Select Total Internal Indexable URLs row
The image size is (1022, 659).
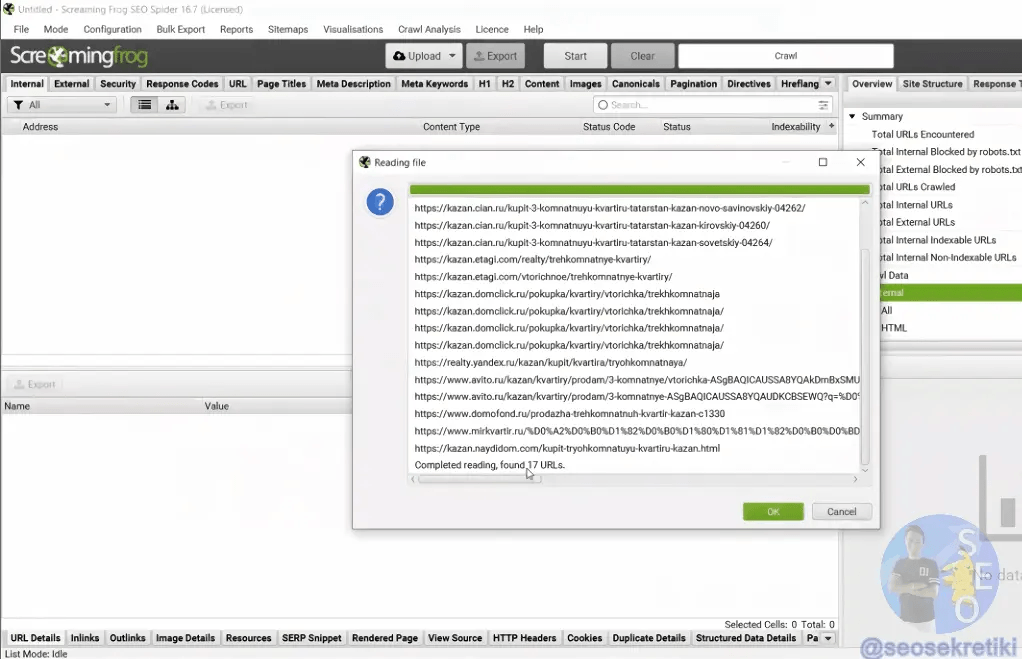coord(938,240)
